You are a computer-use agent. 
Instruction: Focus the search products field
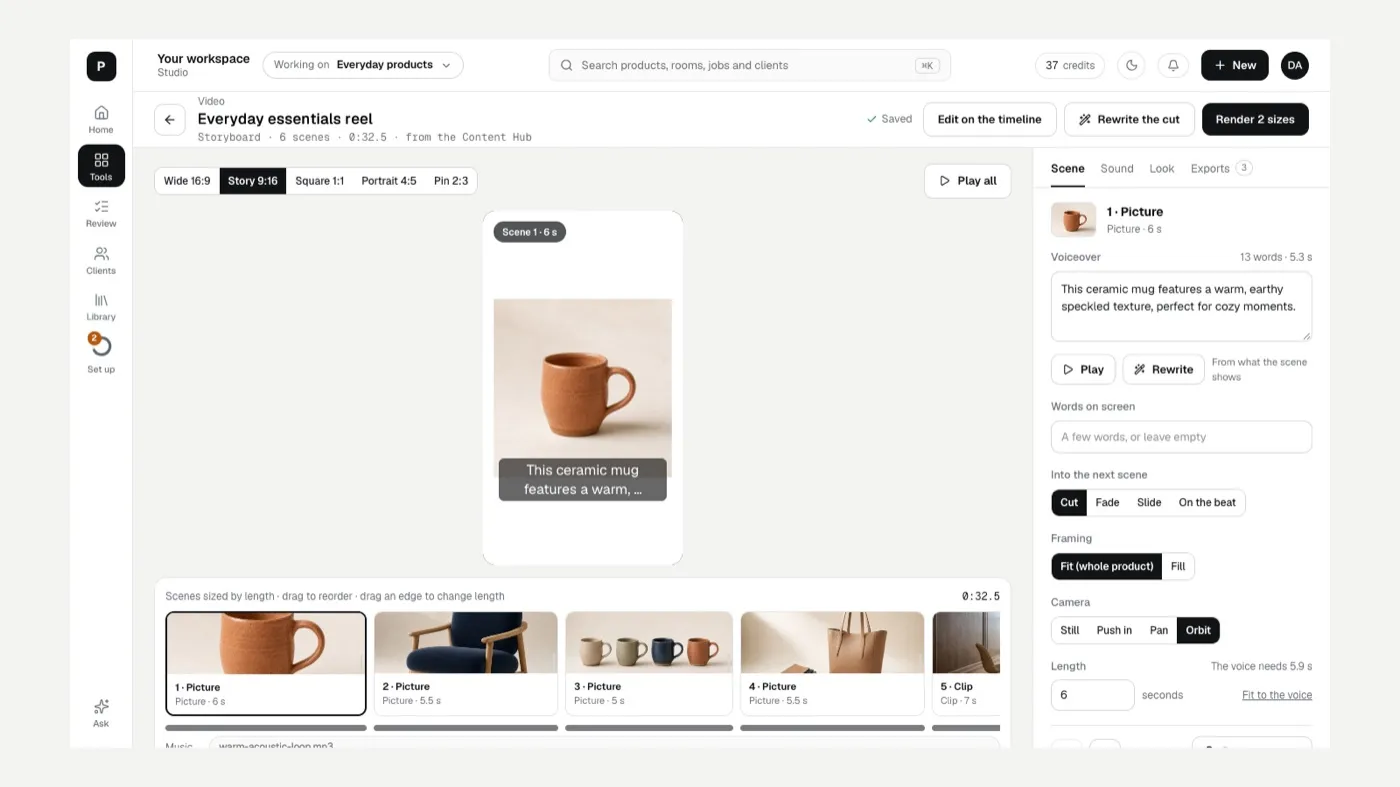point(750,65)
